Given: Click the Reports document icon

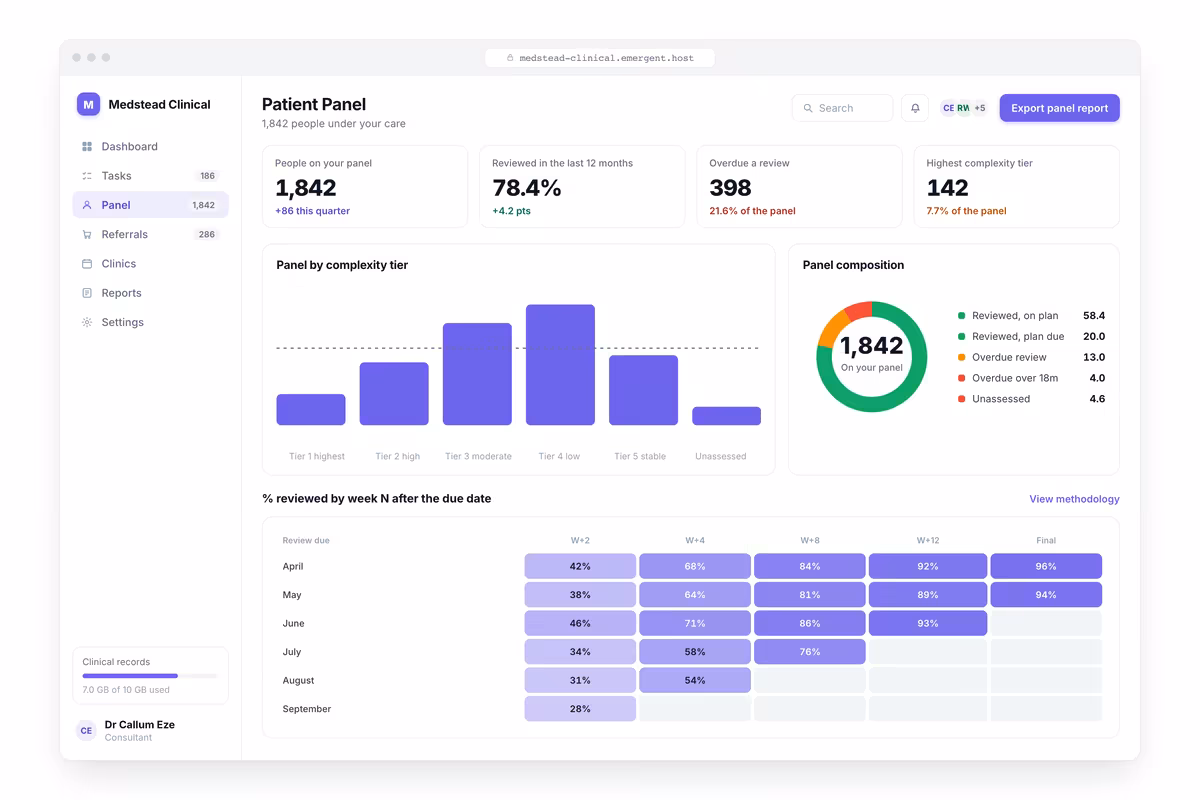Looking at the screenshot, I should pyautogui.click(x=87, y=293).
